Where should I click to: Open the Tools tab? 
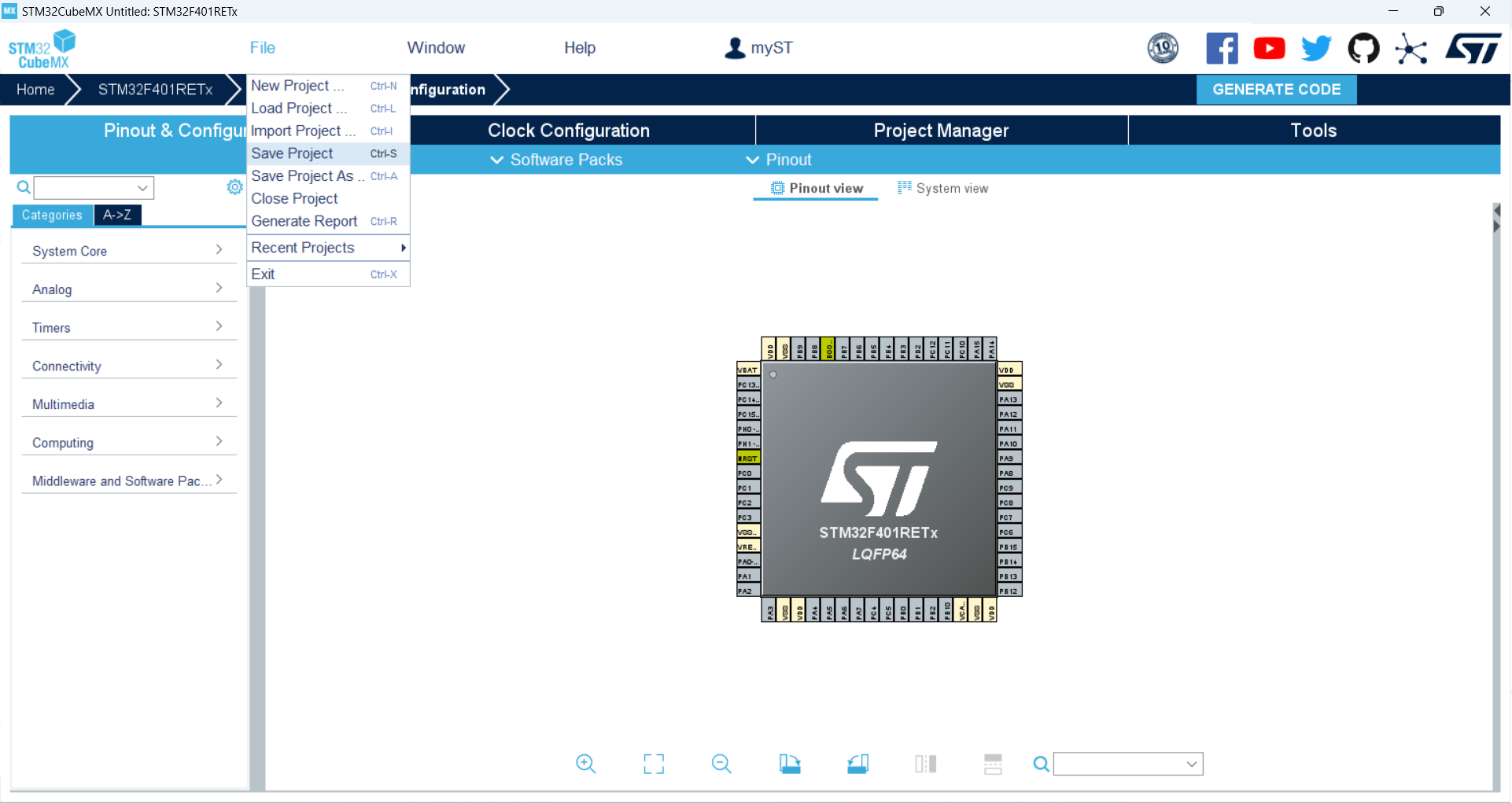pyautogui.click(x=1314, y=131)
